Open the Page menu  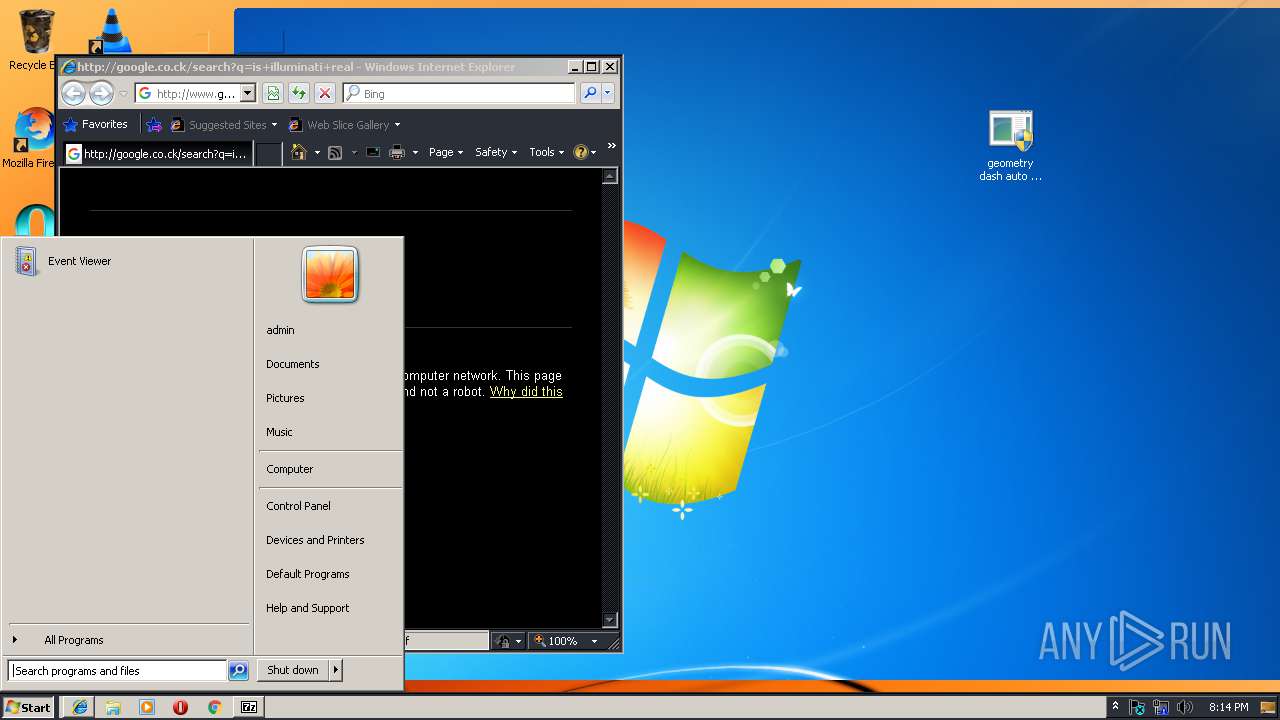point(446,152)
